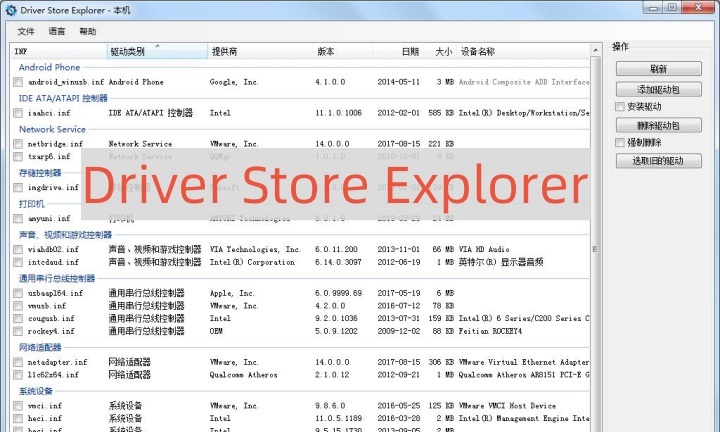The height and width of the screenshot is (432, 720).
Task: Check the viahdb02.inf row checkbox
Action: 18,249
